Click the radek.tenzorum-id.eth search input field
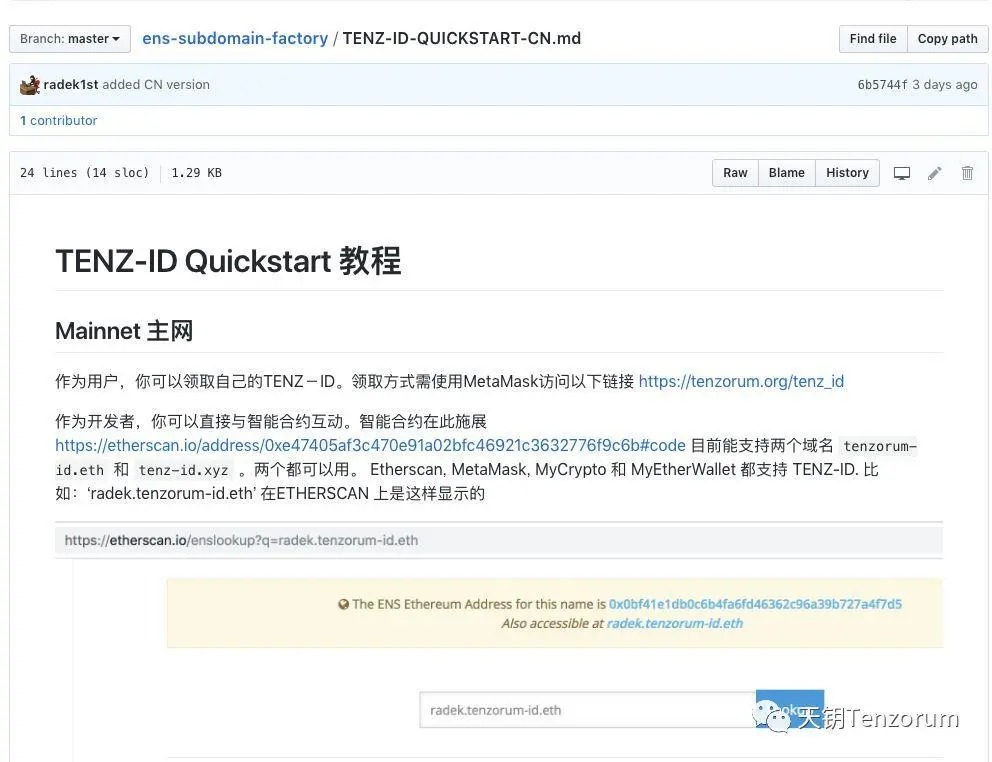 coord(587,710)
